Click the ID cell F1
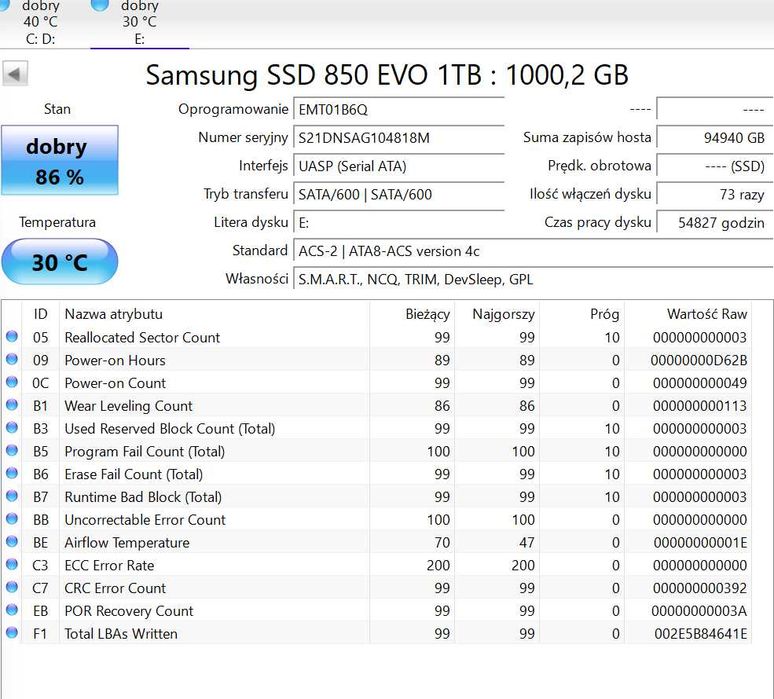774x699 pixels. (x=40, y=633)
